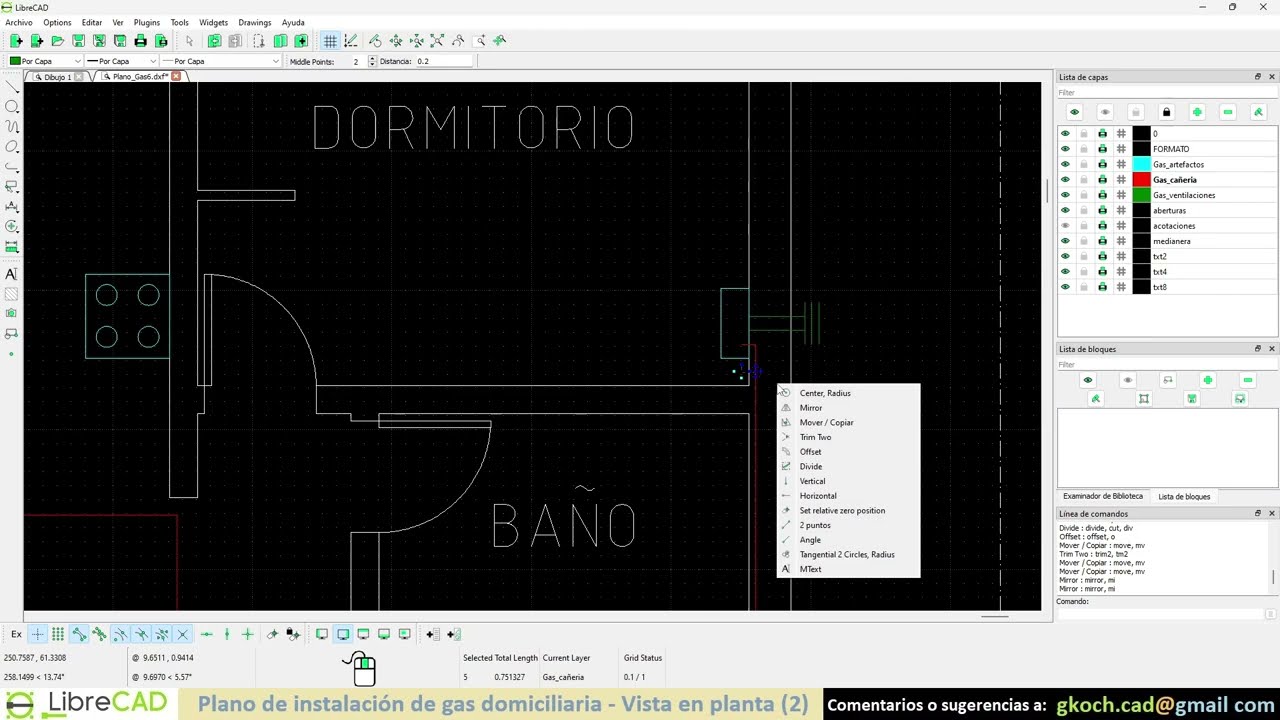The image size is (1280, 720).
Task: Click the Print icon in toolbar
Action: [x=140, y=41]
